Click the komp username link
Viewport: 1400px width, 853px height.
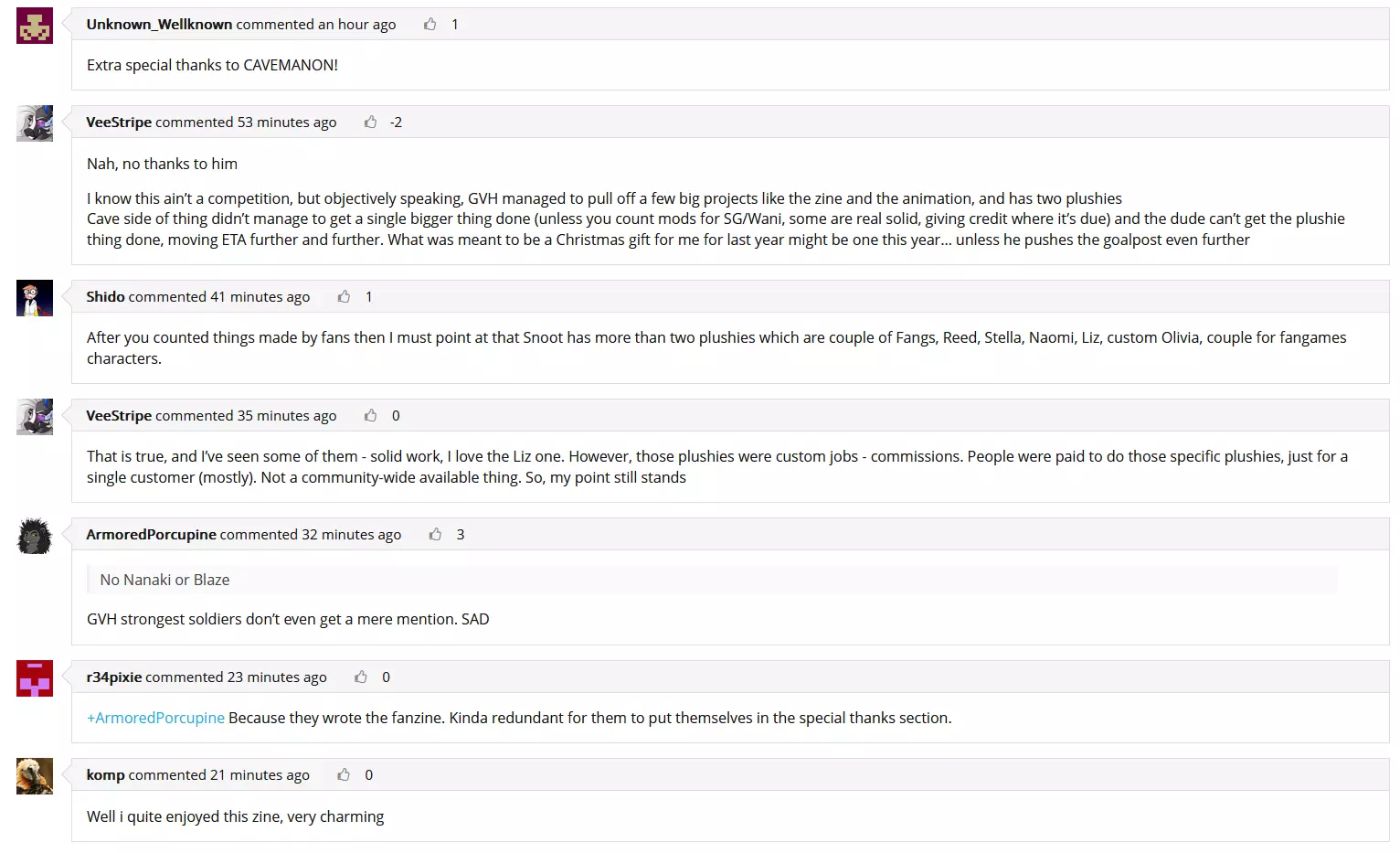105,774
